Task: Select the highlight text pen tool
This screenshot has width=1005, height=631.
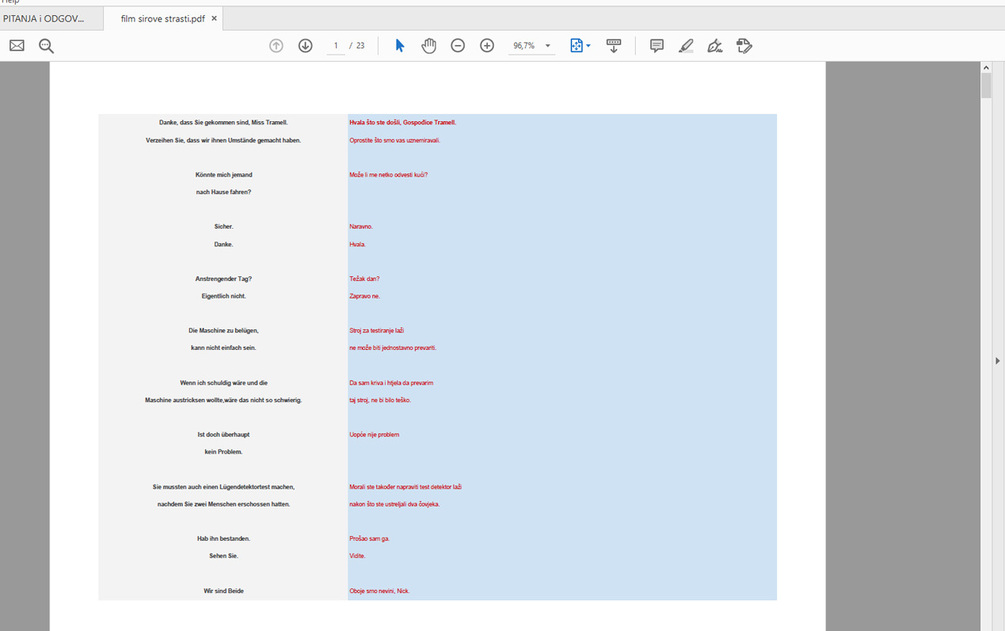Action: [686, 46]
